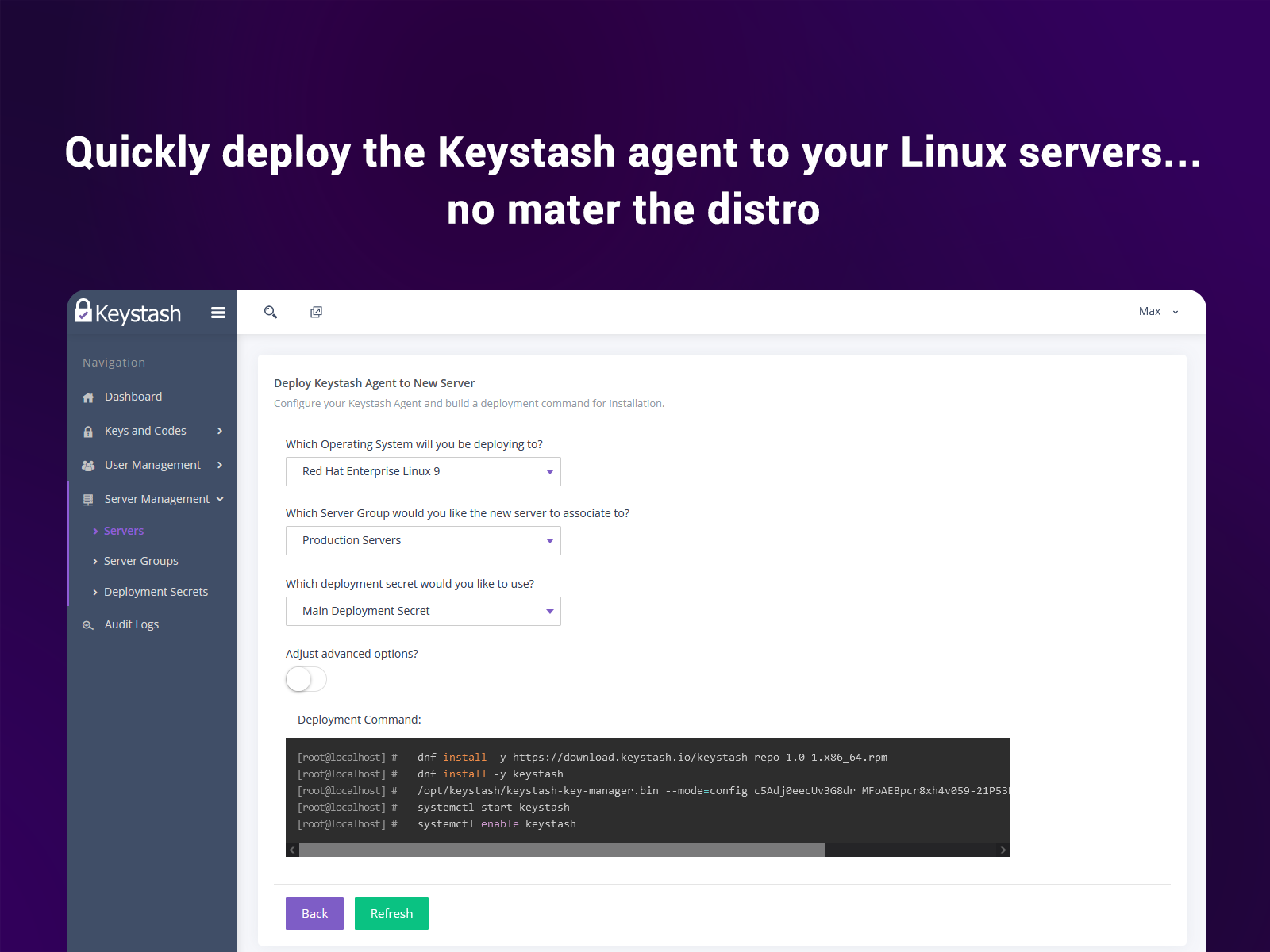Toggle the Adjust advanced options switch
Viewport: 1270px width, 952px height.
coord(306,679)
